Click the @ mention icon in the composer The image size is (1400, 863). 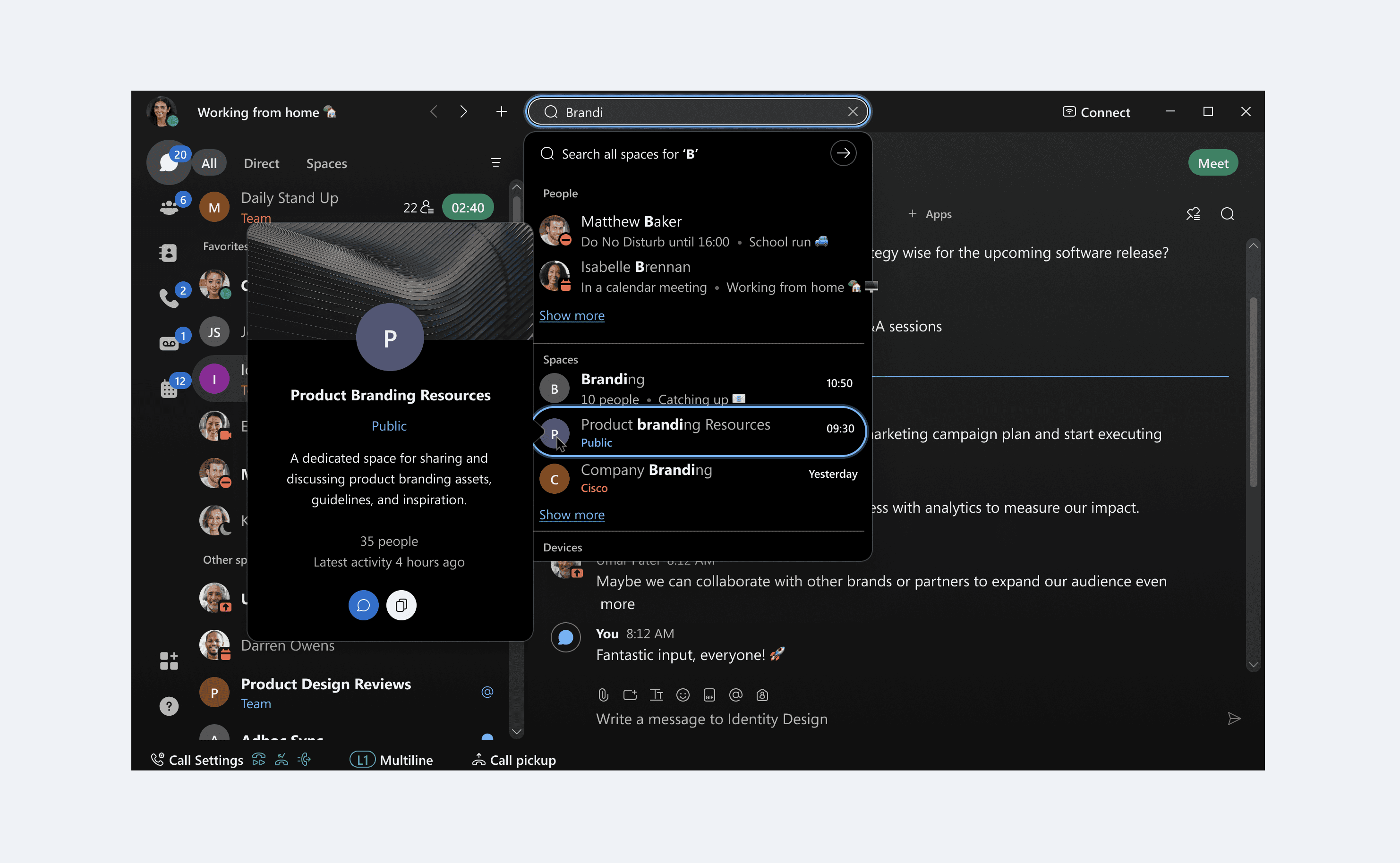click(x=735, y=694)
